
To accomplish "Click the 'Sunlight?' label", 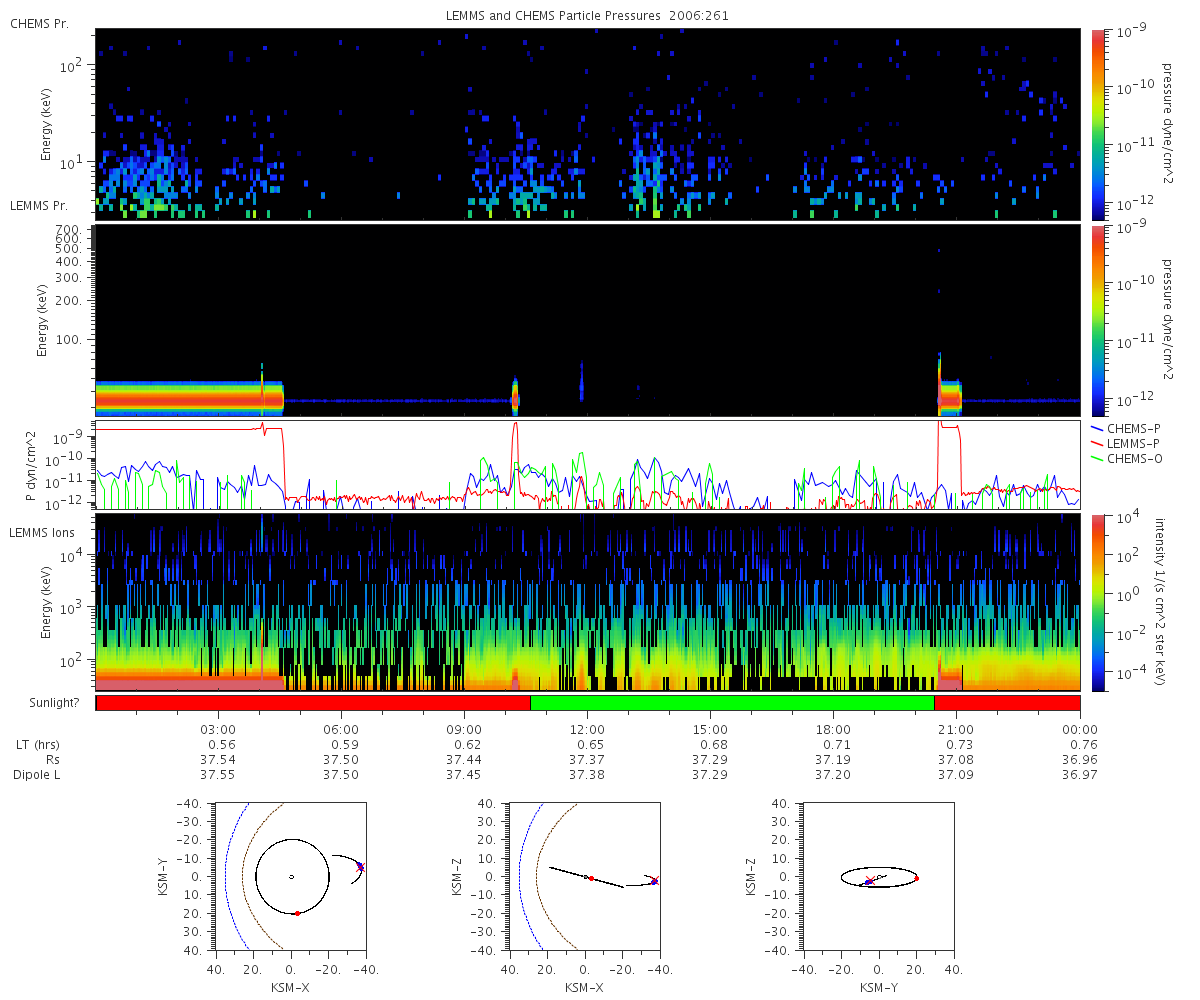I will (56, 702).
